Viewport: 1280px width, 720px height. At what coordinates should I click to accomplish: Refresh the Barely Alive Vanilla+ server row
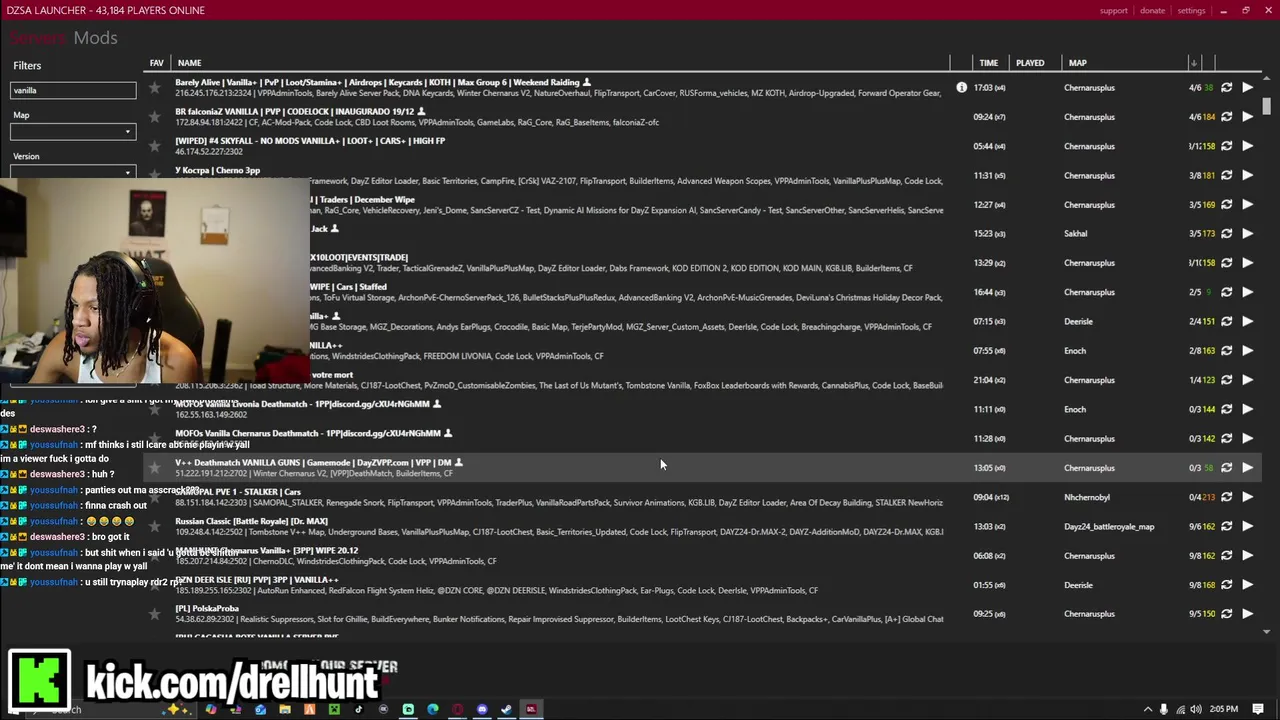tap(1226, 88)
